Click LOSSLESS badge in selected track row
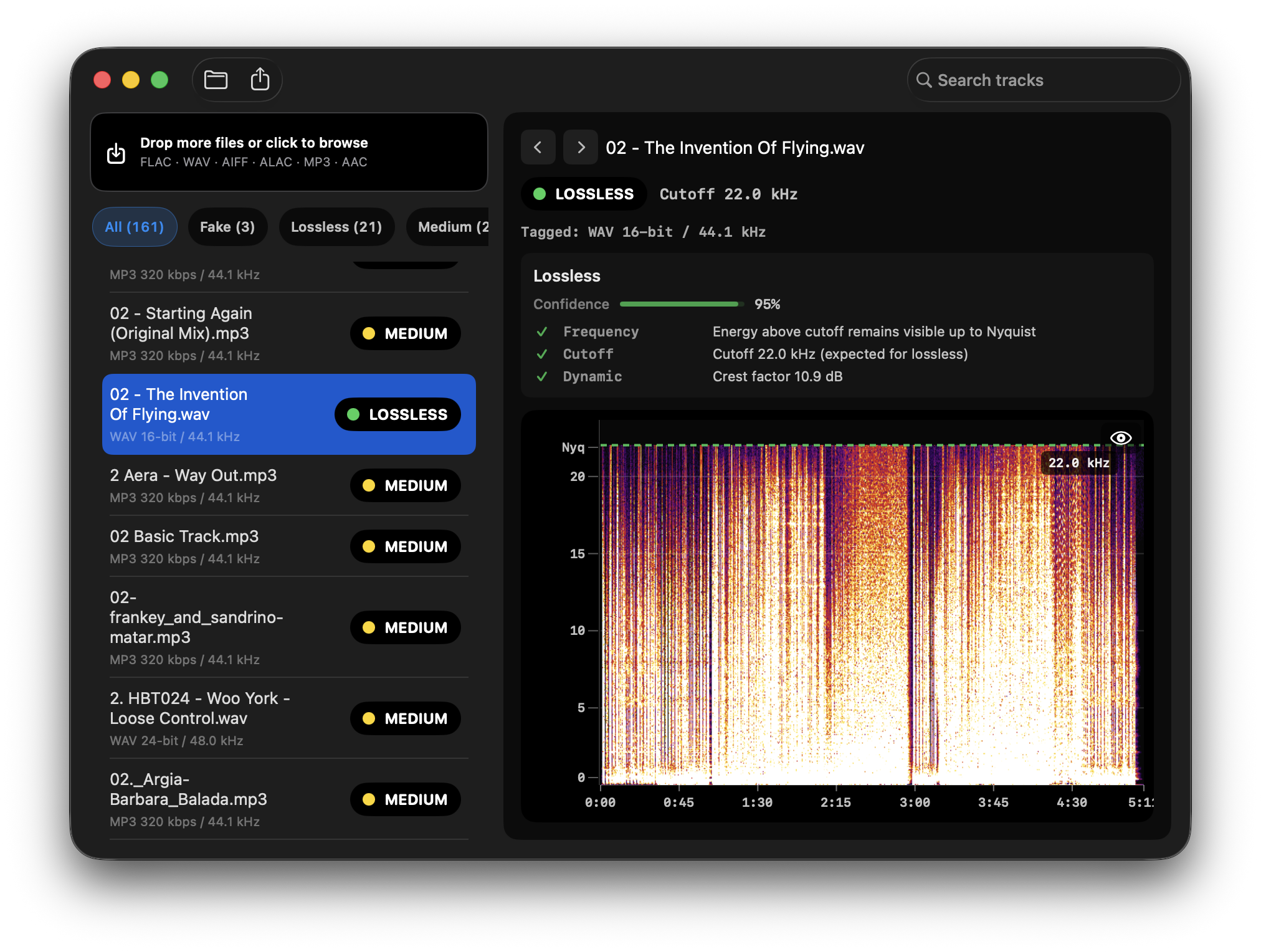Image resolution: width=1261 pixels, height=952 pixels. pyautogui.click(x=397, y=414)
